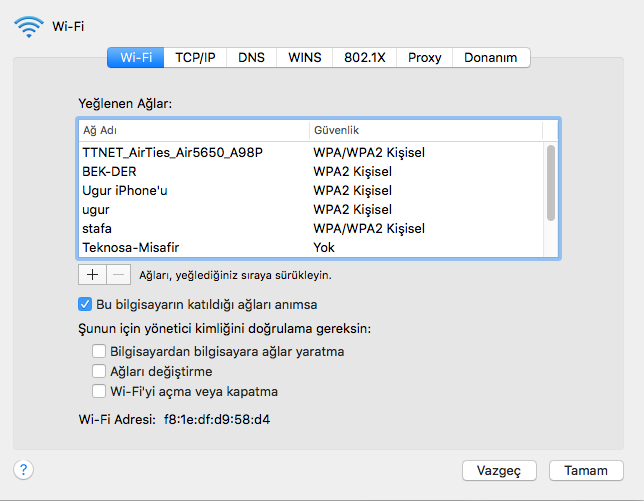Viewport: 644px width, 501px height.
Task: Click the network list scrollbar
Action: point(551,183)
